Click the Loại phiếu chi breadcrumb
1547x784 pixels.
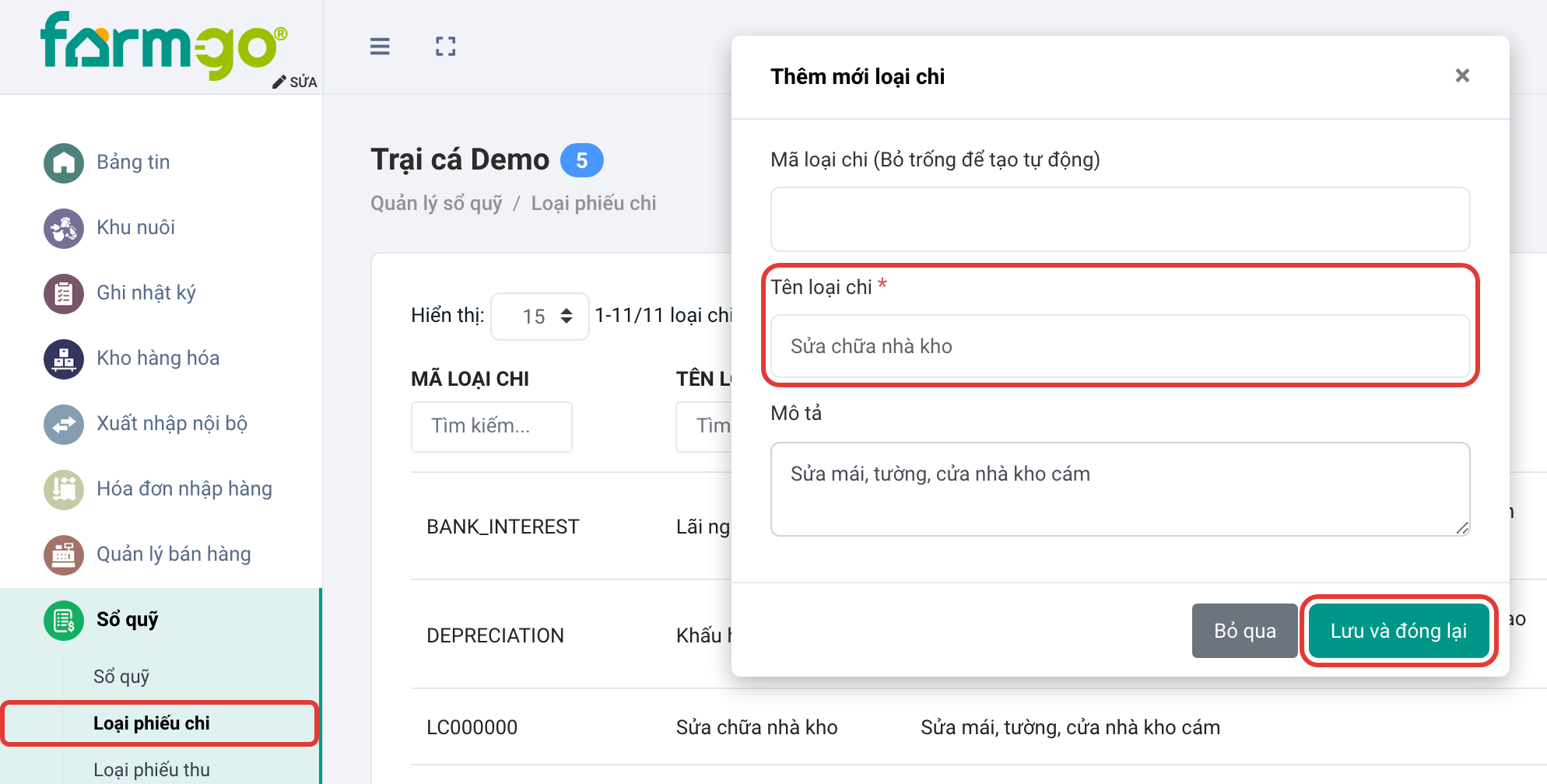coord(594,204)
